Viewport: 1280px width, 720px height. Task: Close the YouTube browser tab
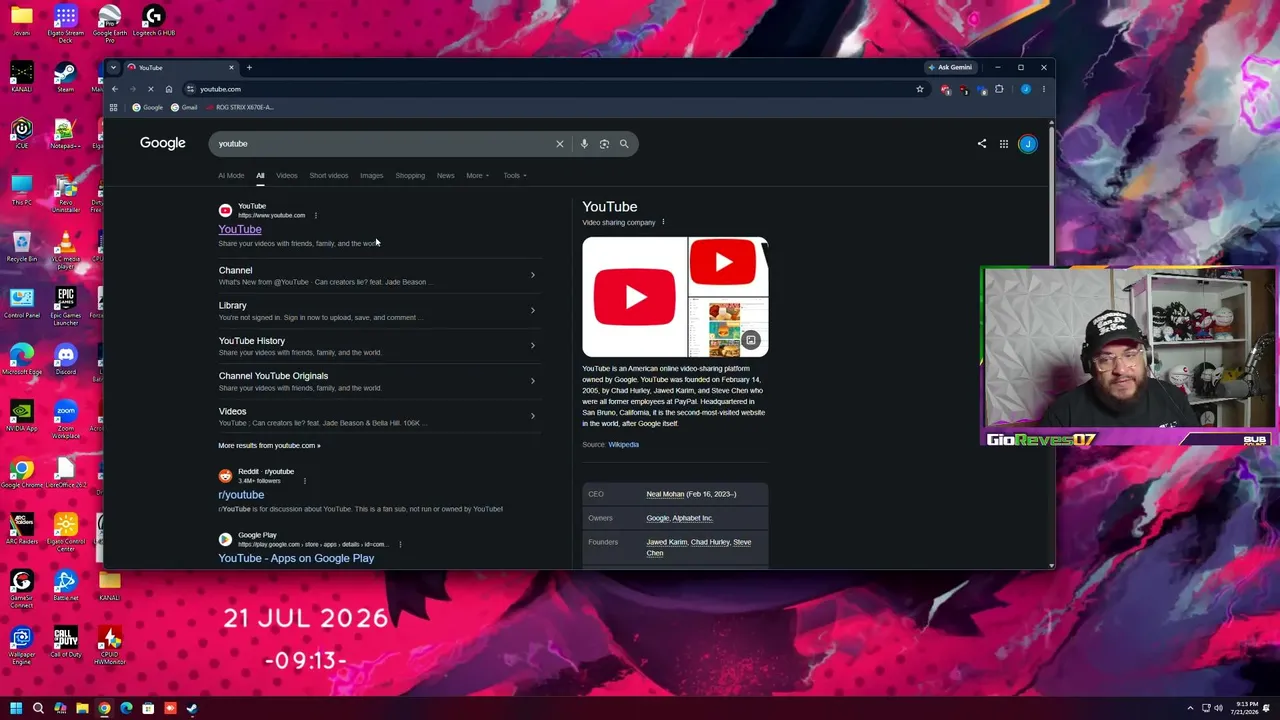(x=231, y=67)
